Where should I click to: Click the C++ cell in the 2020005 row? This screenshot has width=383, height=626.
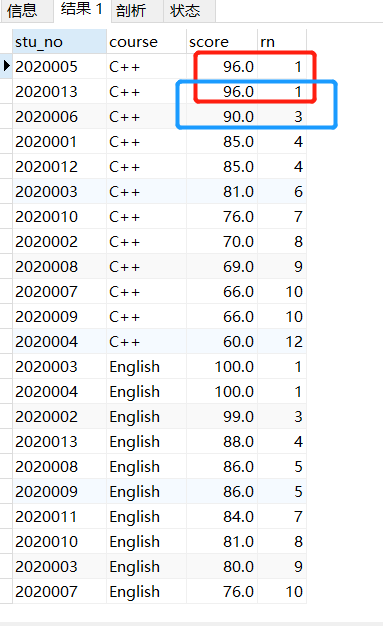point(147,67)
